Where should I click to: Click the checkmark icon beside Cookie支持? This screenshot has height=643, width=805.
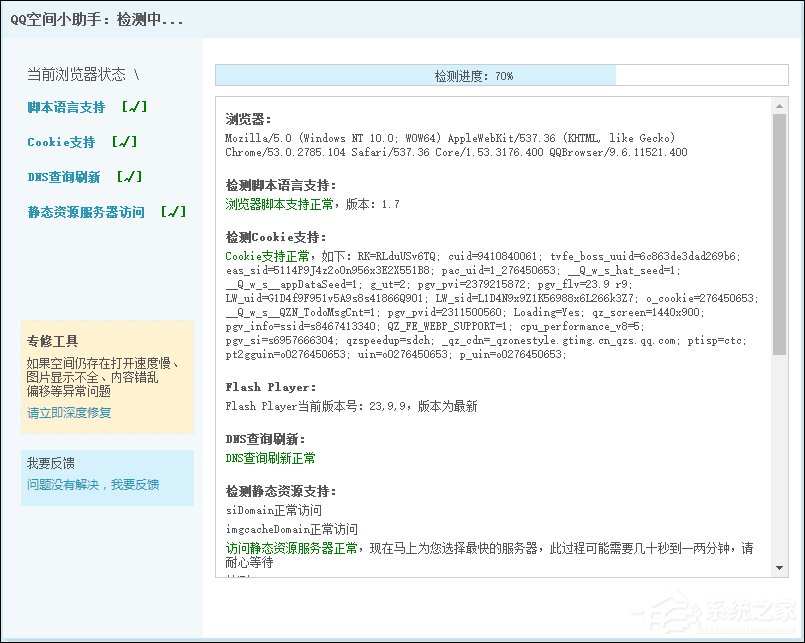point(123,142)
